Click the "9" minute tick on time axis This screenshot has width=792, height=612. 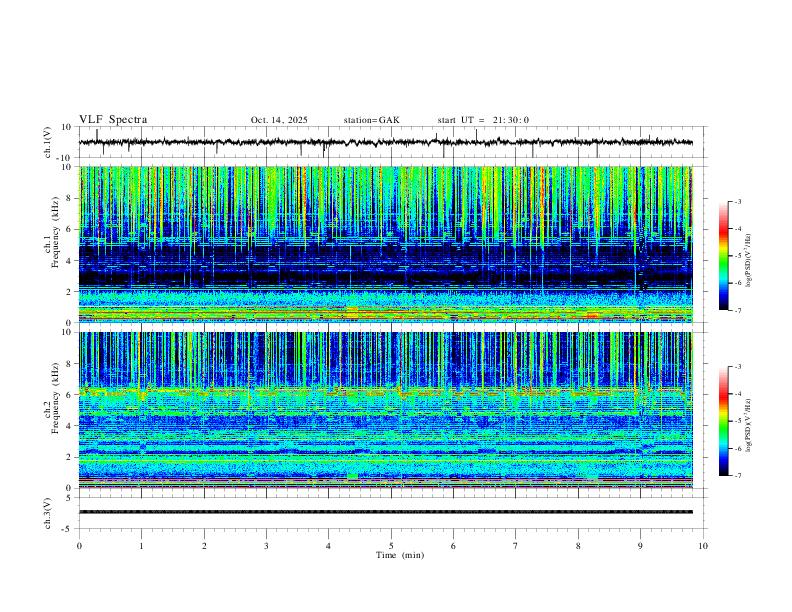640,546
